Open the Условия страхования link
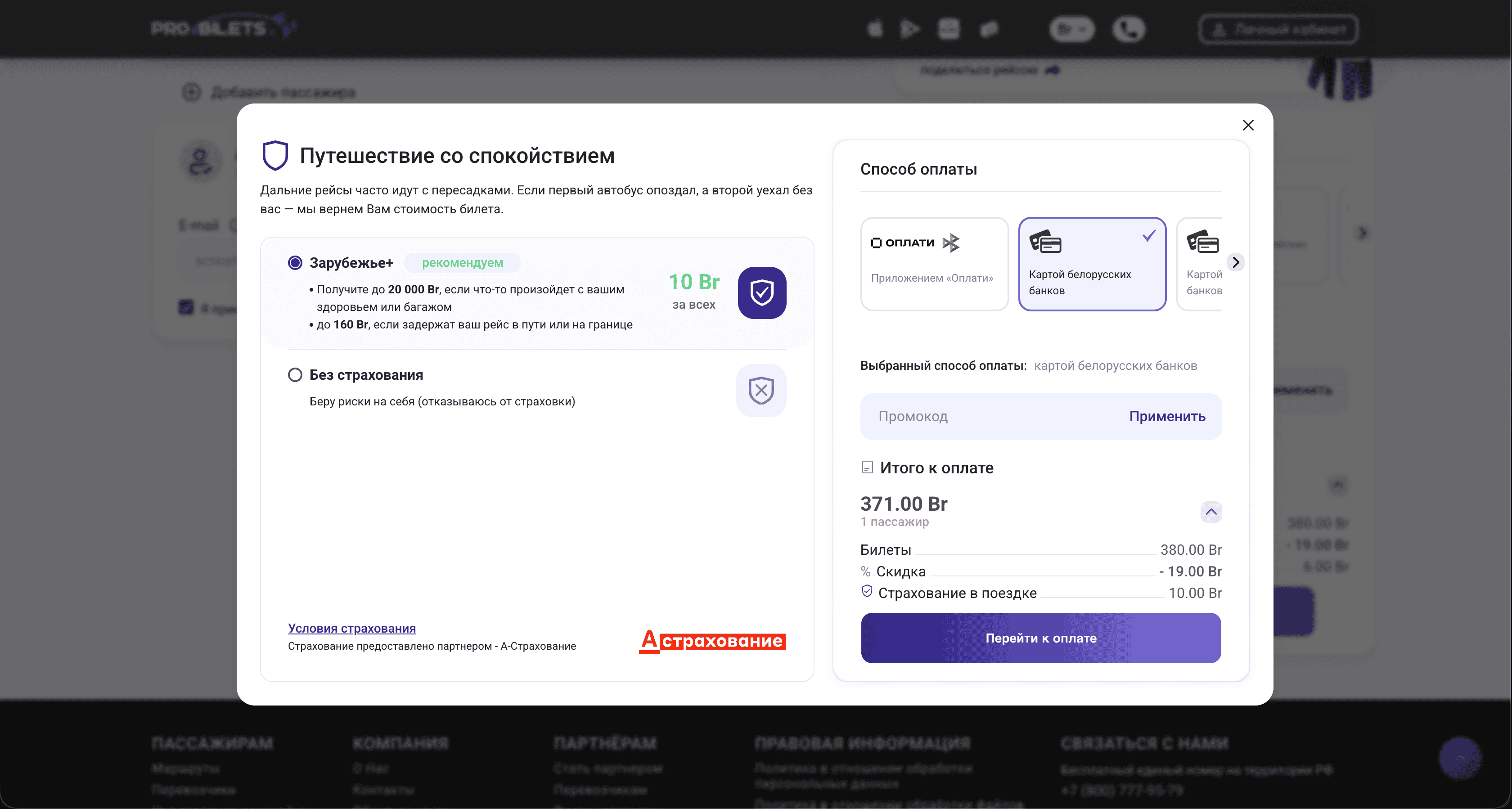 click(351, 628)
